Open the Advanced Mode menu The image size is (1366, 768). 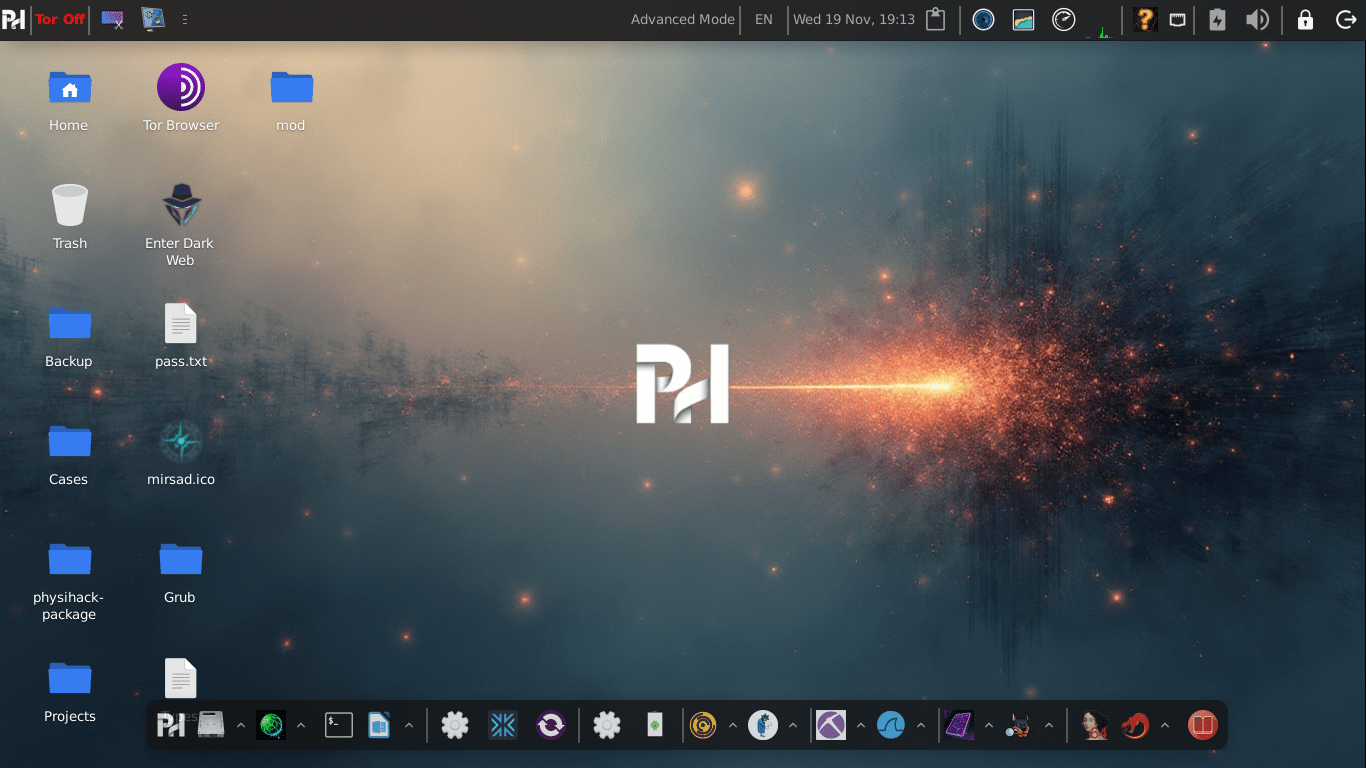click(682, 19)
